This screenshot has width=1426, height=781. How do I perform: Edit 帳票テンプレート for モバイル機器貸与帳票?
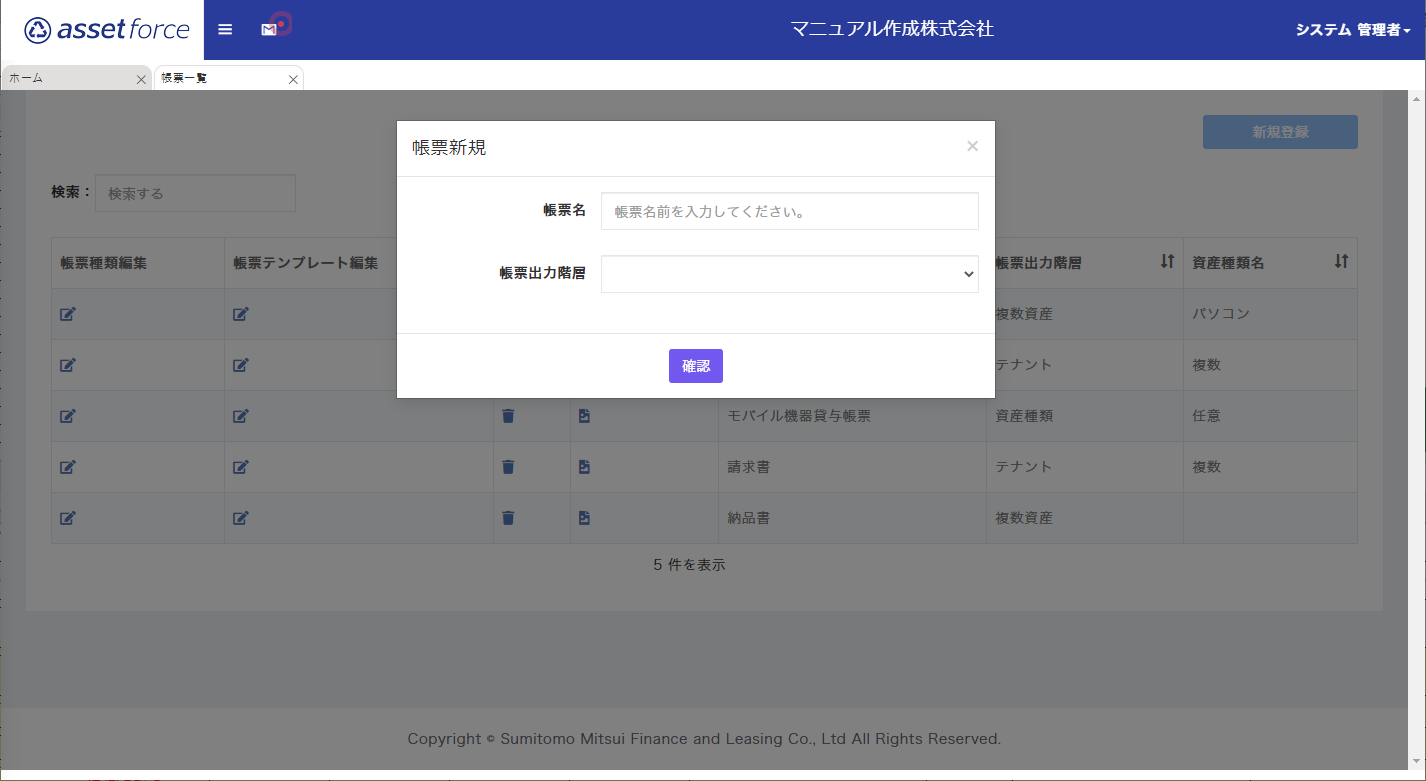(x=241, y=416)
